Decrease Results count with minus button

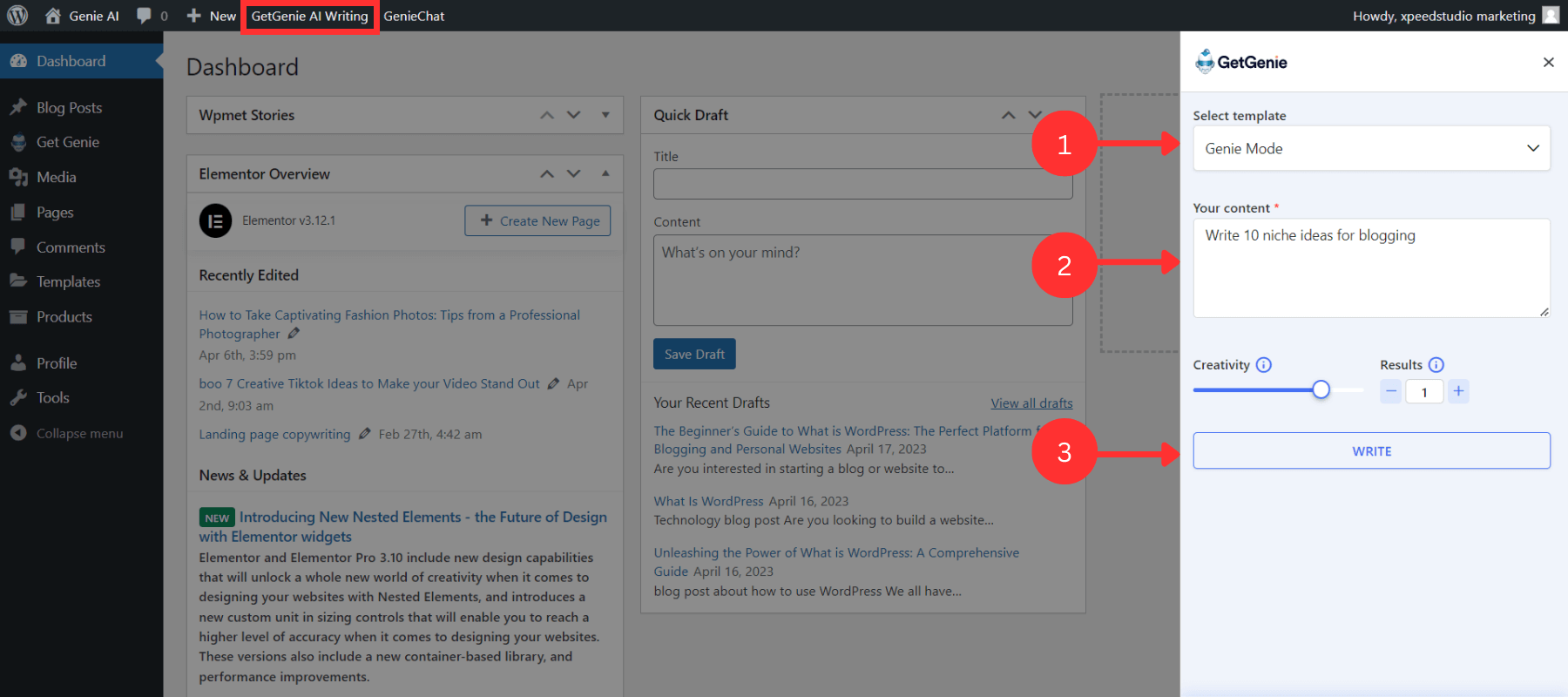point(1391,391)
